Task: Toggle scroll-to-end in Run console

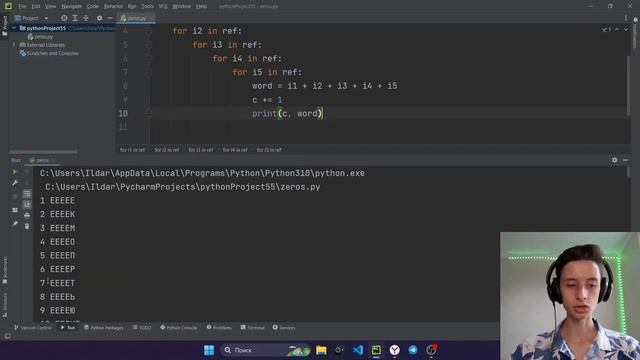Action: pos(27,204)
